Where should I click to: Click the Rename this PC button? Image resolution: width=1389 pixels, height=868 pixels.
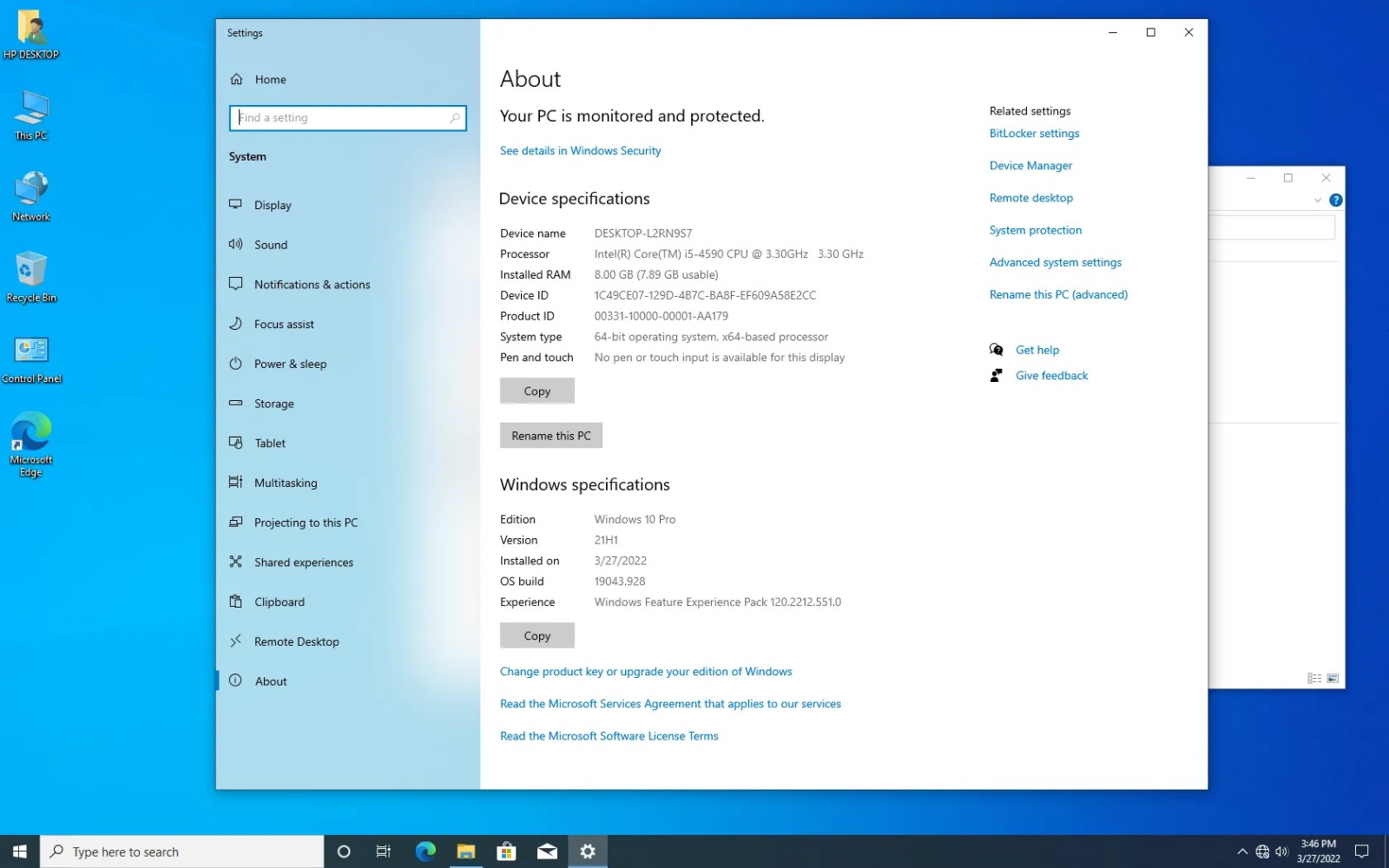click(551, 435)
